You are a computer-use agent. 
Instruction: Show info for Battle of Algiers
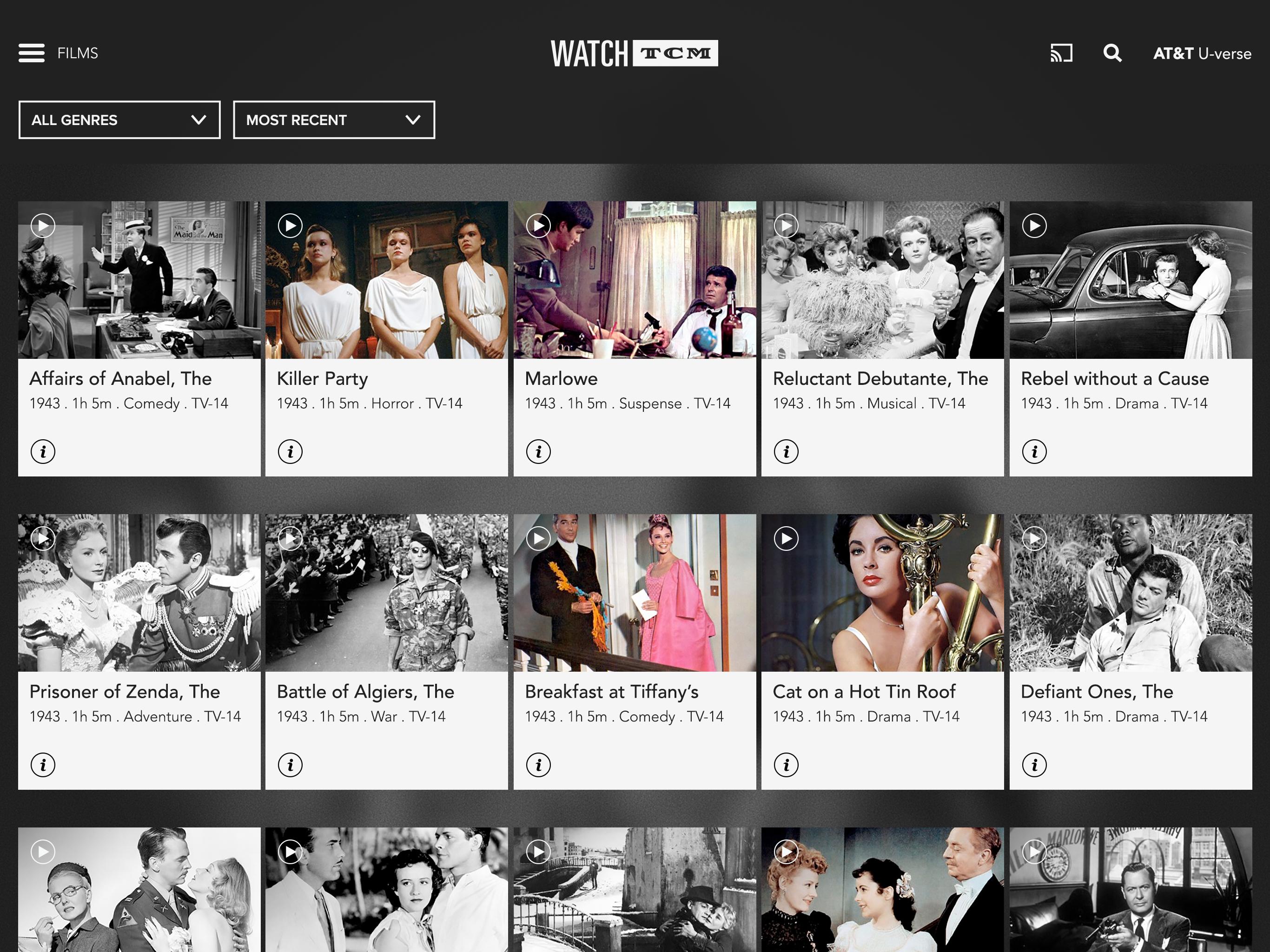291,765
